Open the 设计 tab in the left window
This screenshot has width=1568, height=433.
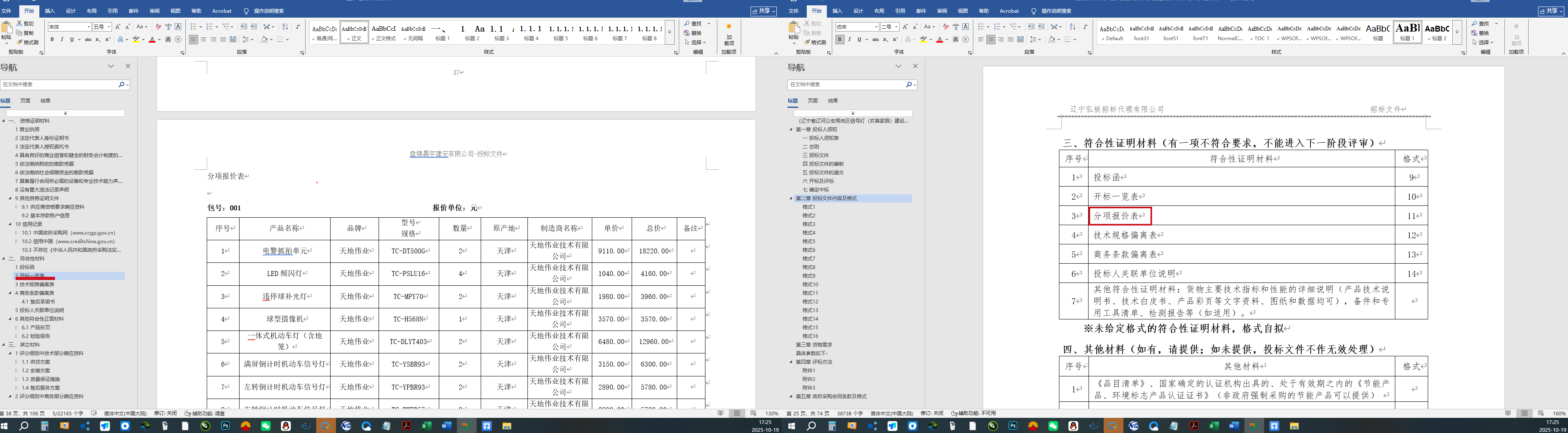tap(71, 11)
